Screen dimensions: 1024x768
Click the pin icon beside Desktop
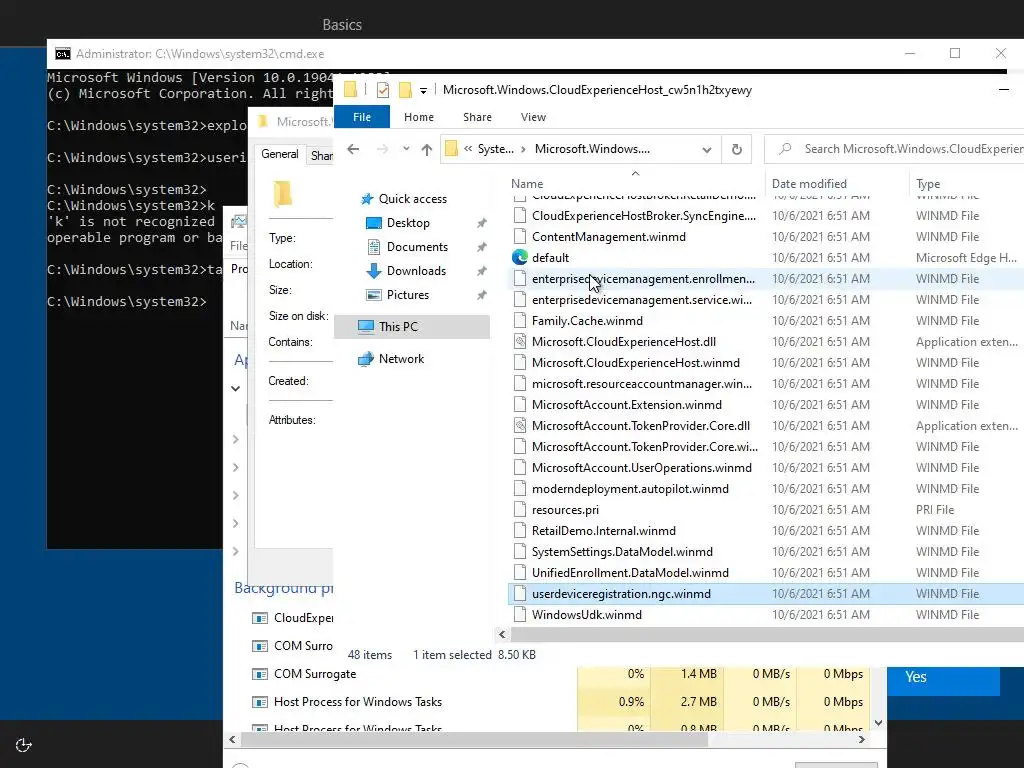[481, 223]
